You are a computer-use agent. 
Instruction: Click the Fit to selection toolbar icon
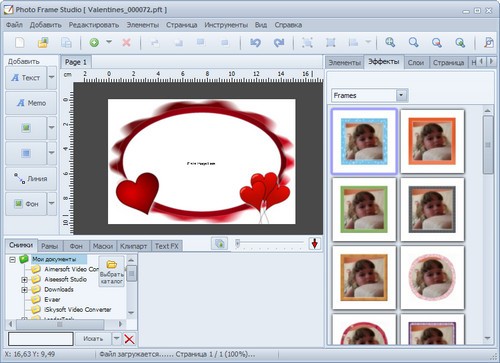(307, 43)
